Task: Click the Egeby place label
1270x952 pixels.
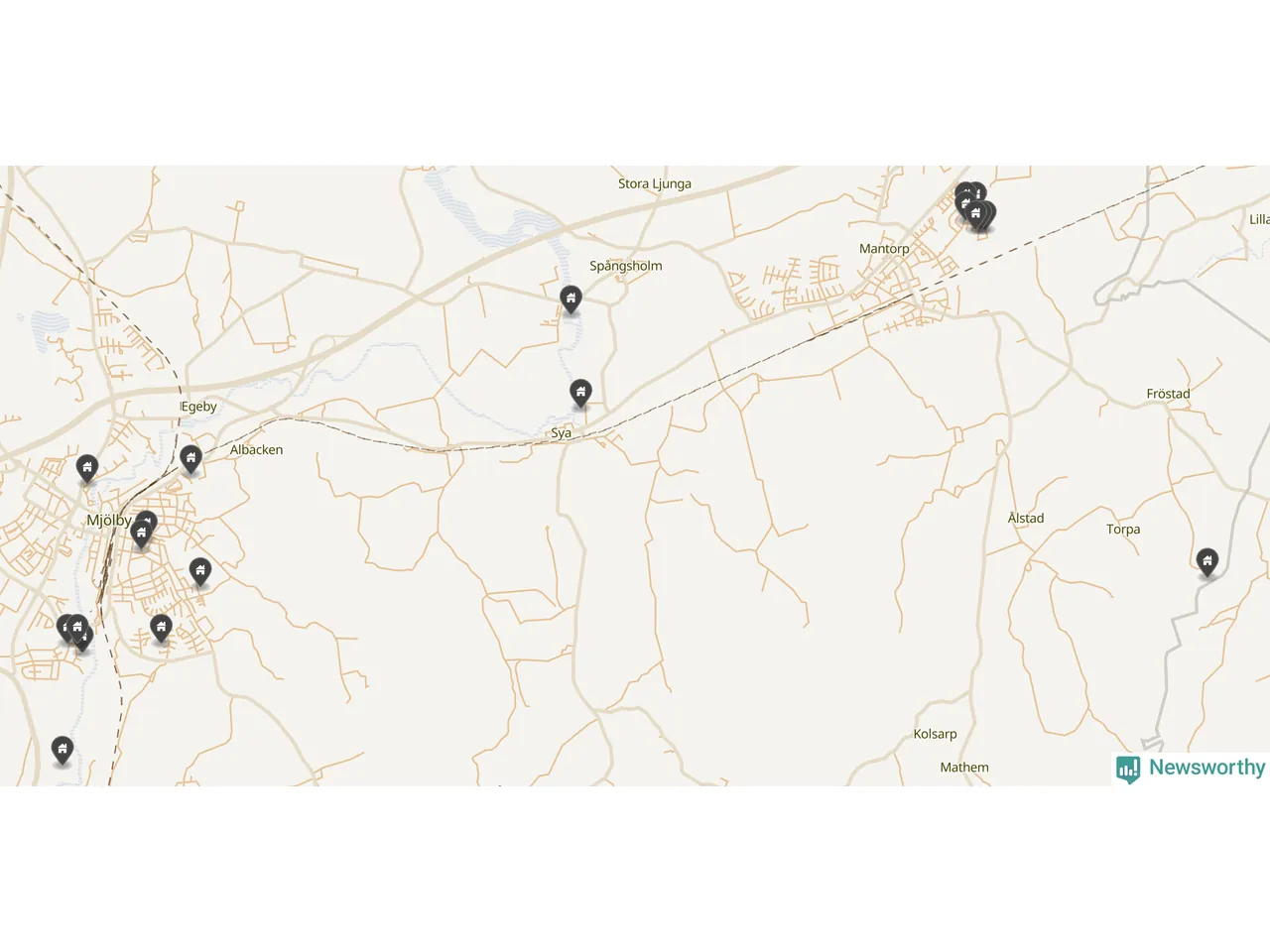Action: [198, 407]
